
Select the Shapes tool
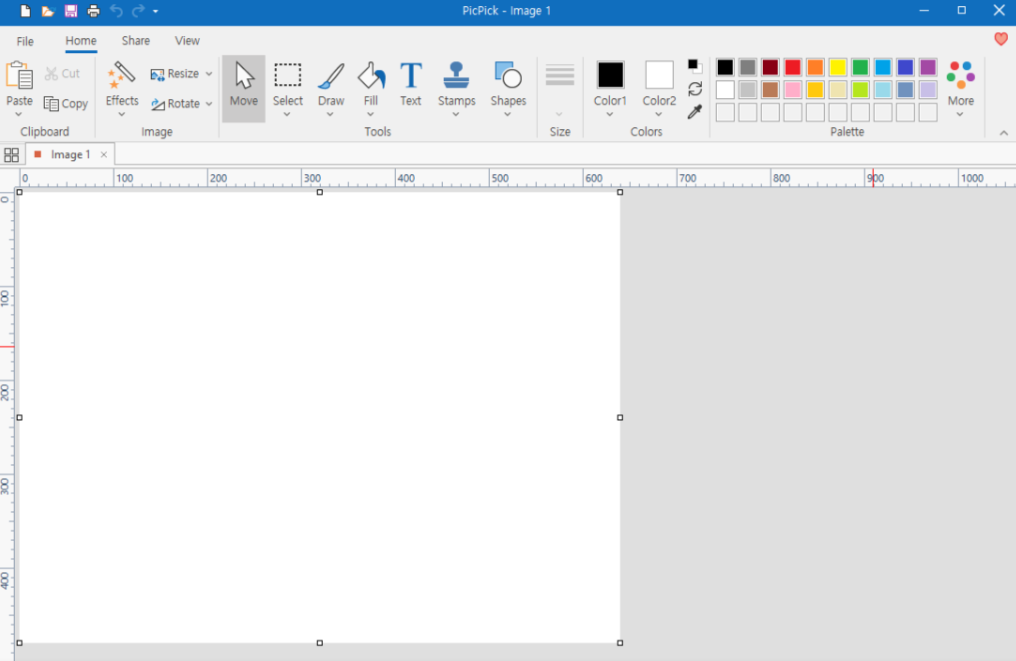(508, 83)
